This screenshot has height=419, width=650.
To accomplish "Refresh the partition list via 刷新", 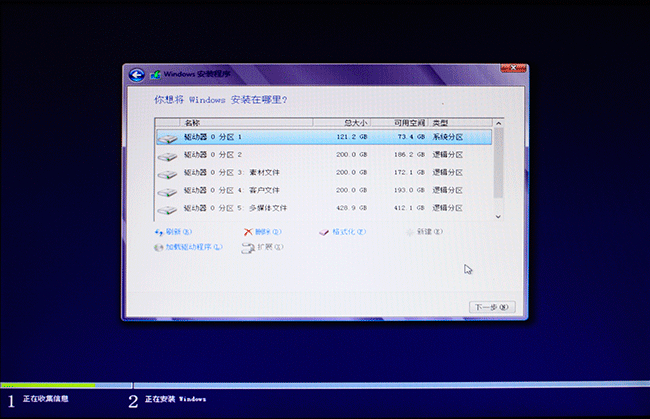I will coord(179,232).
